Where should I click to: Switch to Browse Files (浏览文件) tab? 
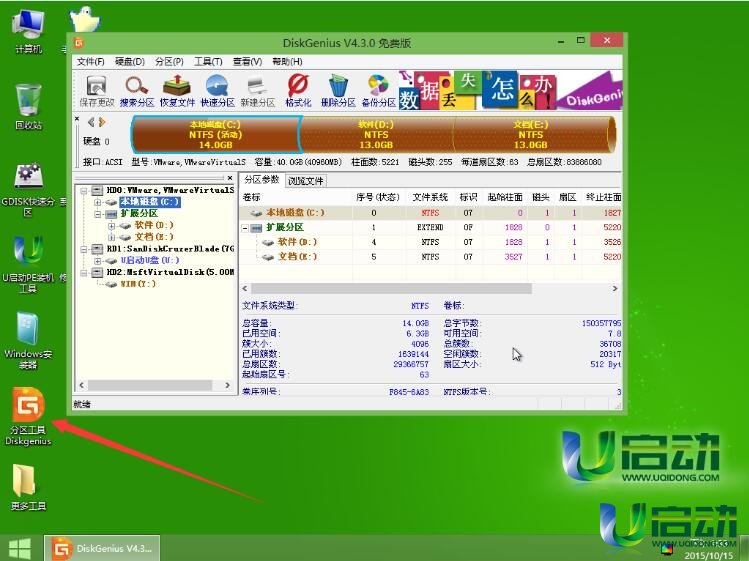click(x=306, y=181)
